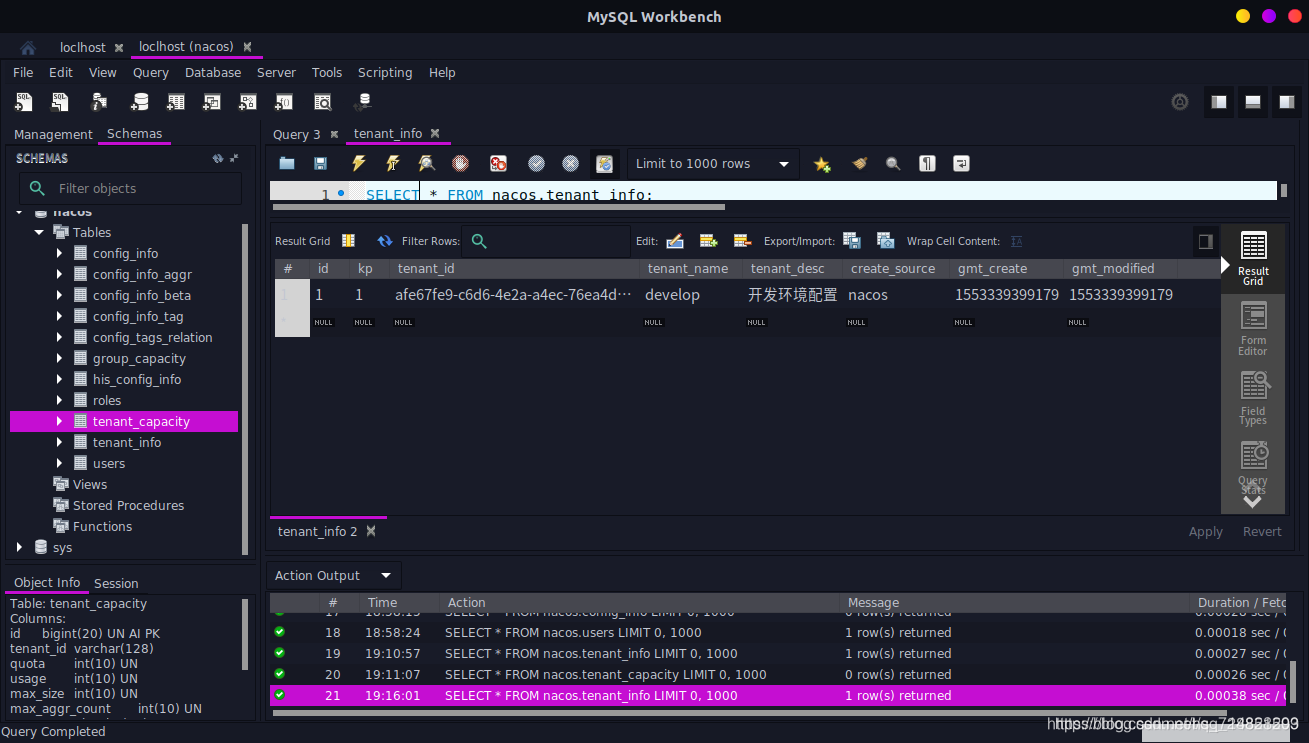Create new stored procedure toolbar icon

[248, 102]
